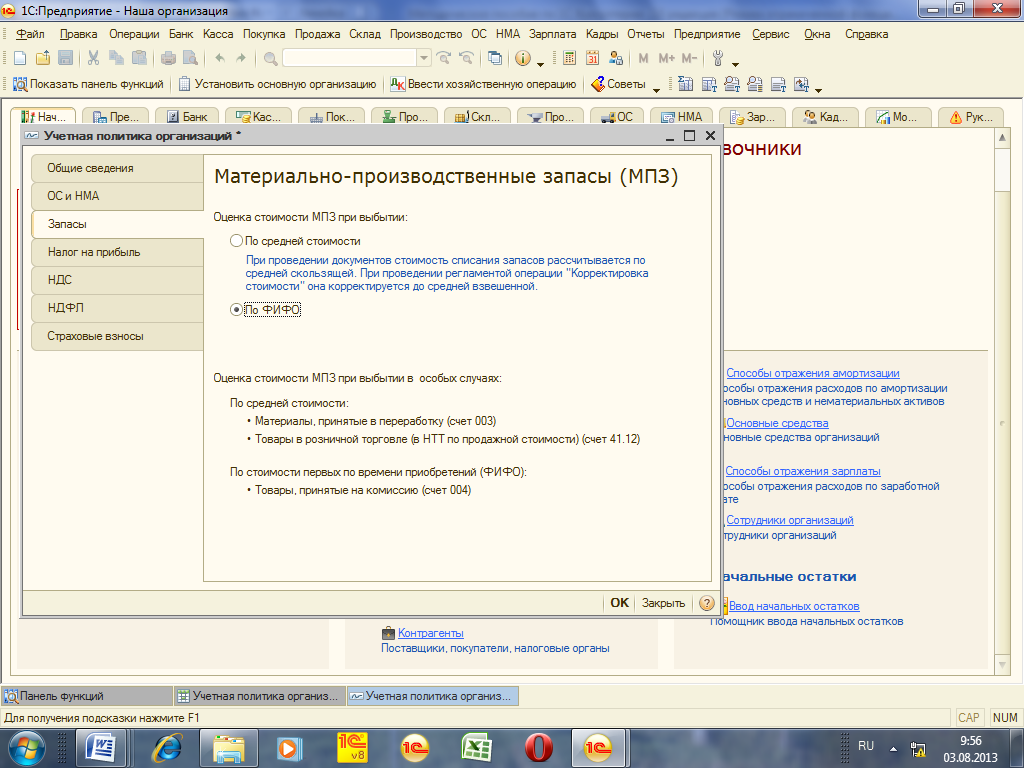The image size is (1024, 768).
Task: Click the Print preview icon
Action: click(x=190, y=58)
